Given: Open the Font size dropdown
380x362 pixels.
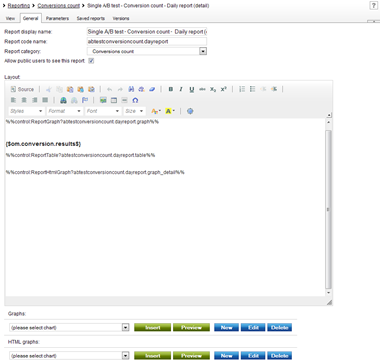Looking at the screenshot, I should tap(134, 111).
